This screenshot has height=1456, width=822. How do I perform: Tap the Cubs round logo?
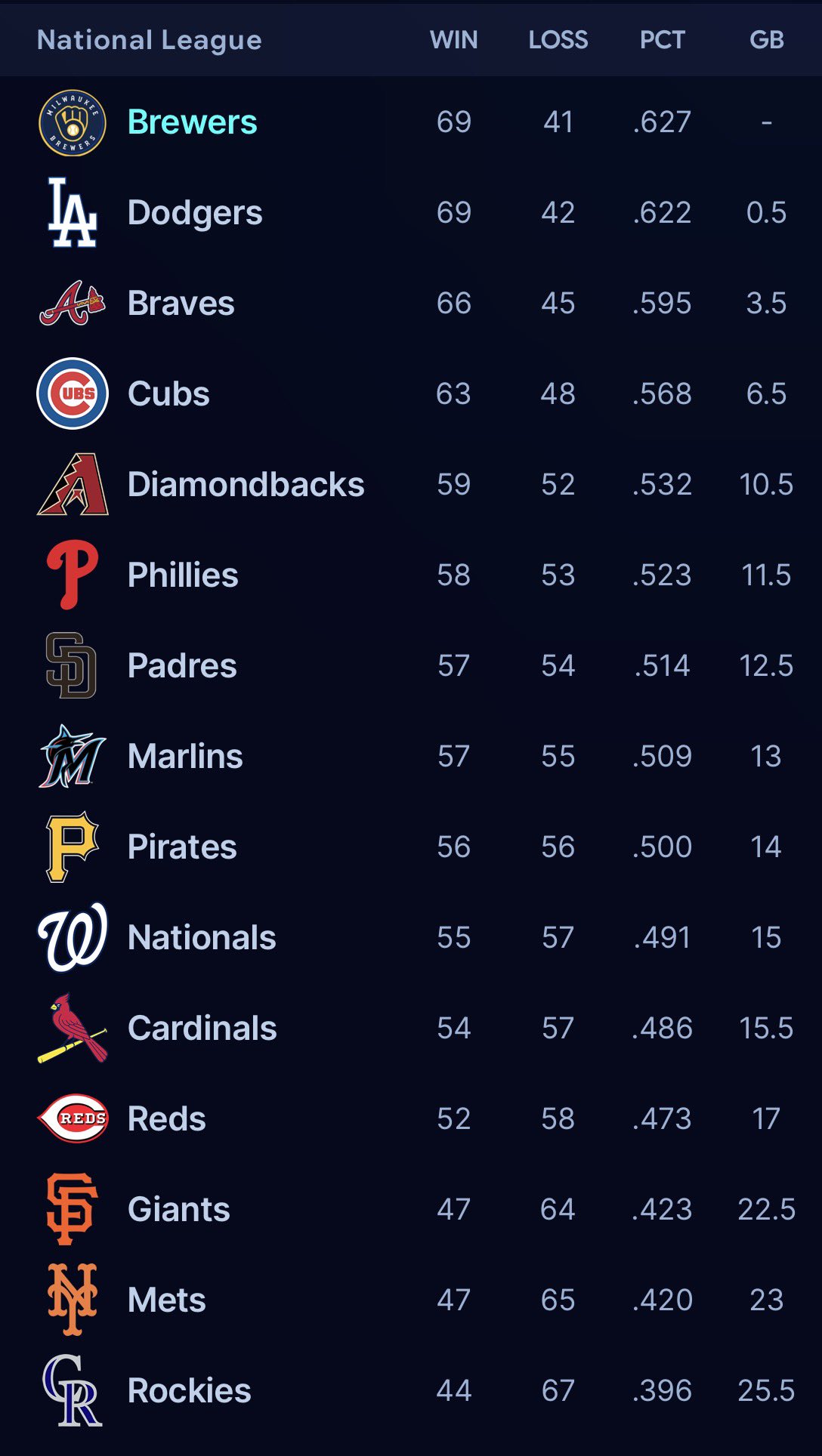(72, 393)
